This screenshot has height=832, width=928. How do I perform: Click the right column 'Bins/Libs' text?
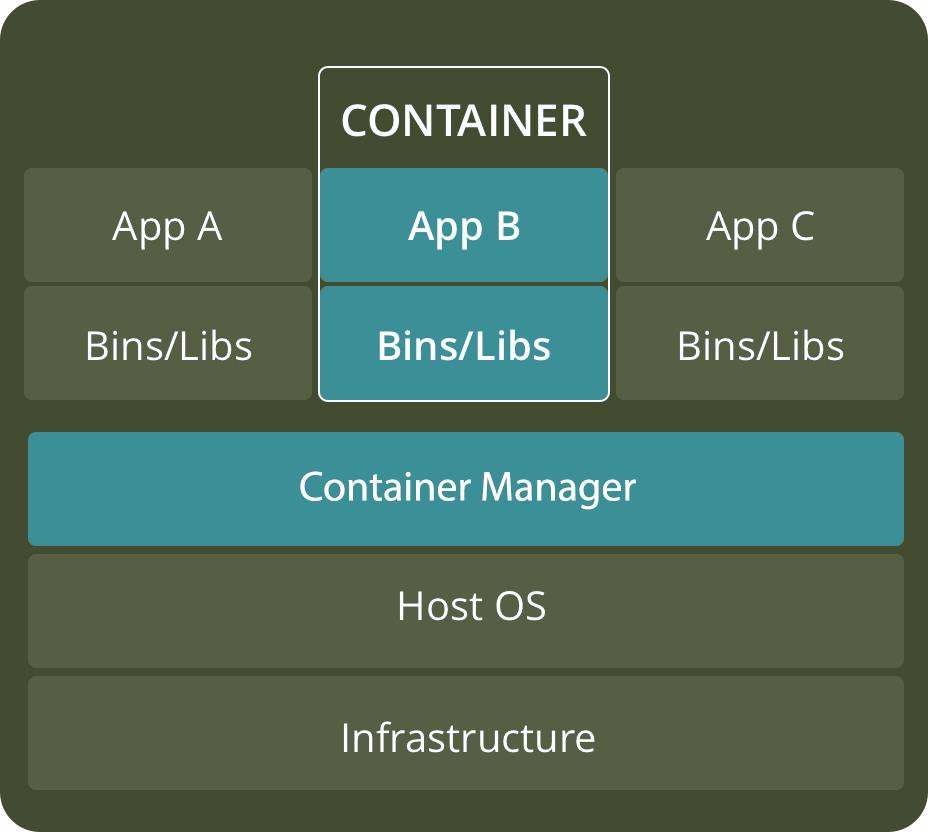760,346
